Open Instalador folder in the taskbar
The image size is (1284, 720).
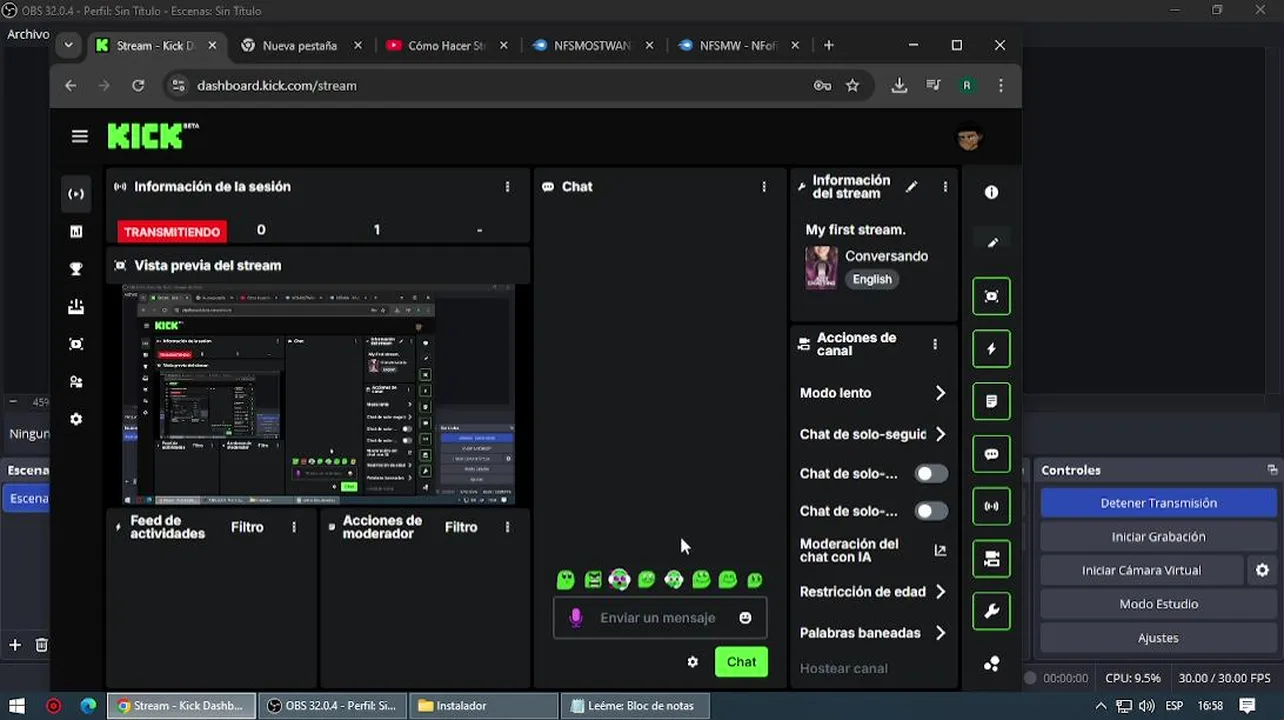483,706
